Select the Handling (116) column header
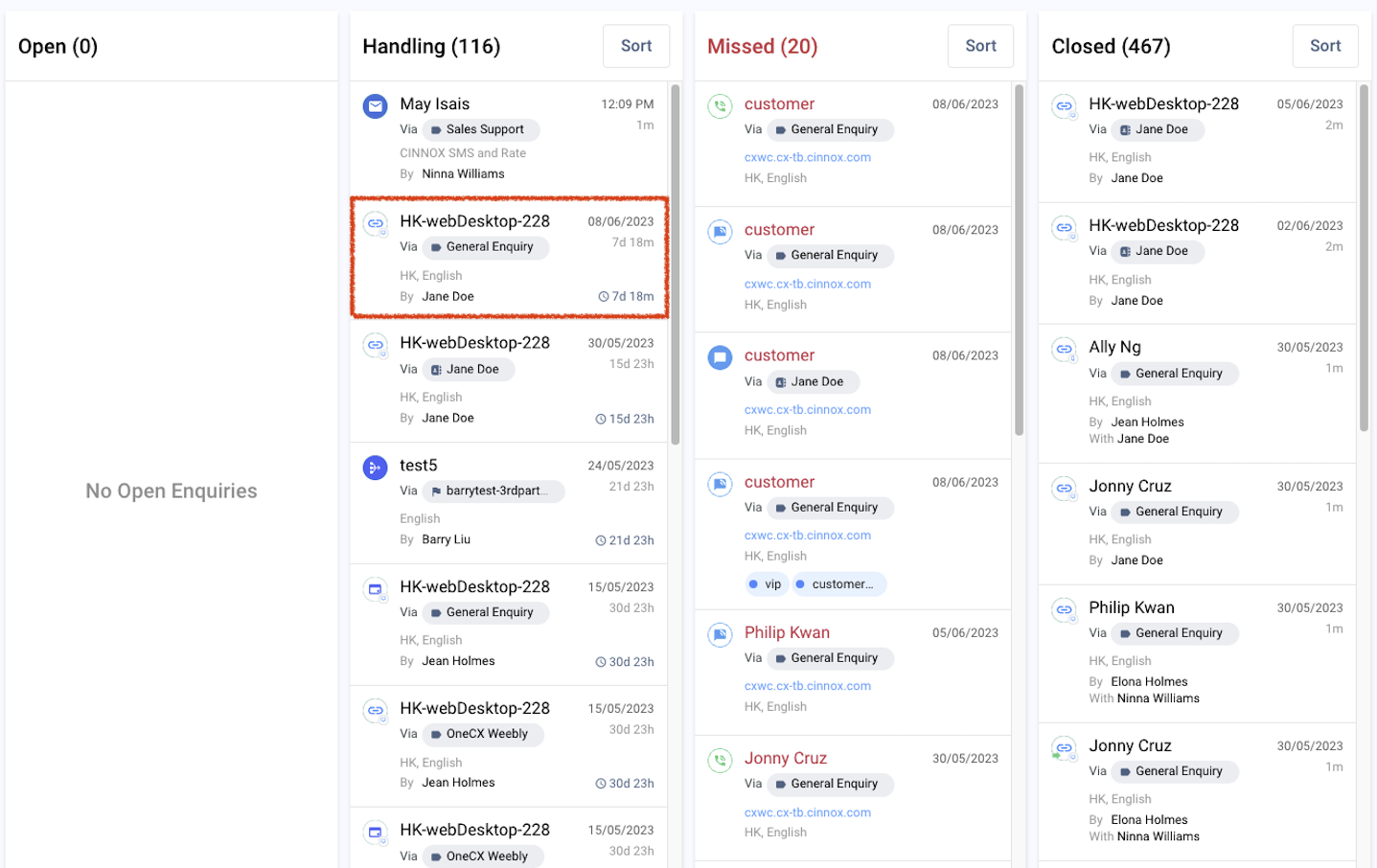The height and width of the screenshot is (868, 1377). tap(431, 46)
